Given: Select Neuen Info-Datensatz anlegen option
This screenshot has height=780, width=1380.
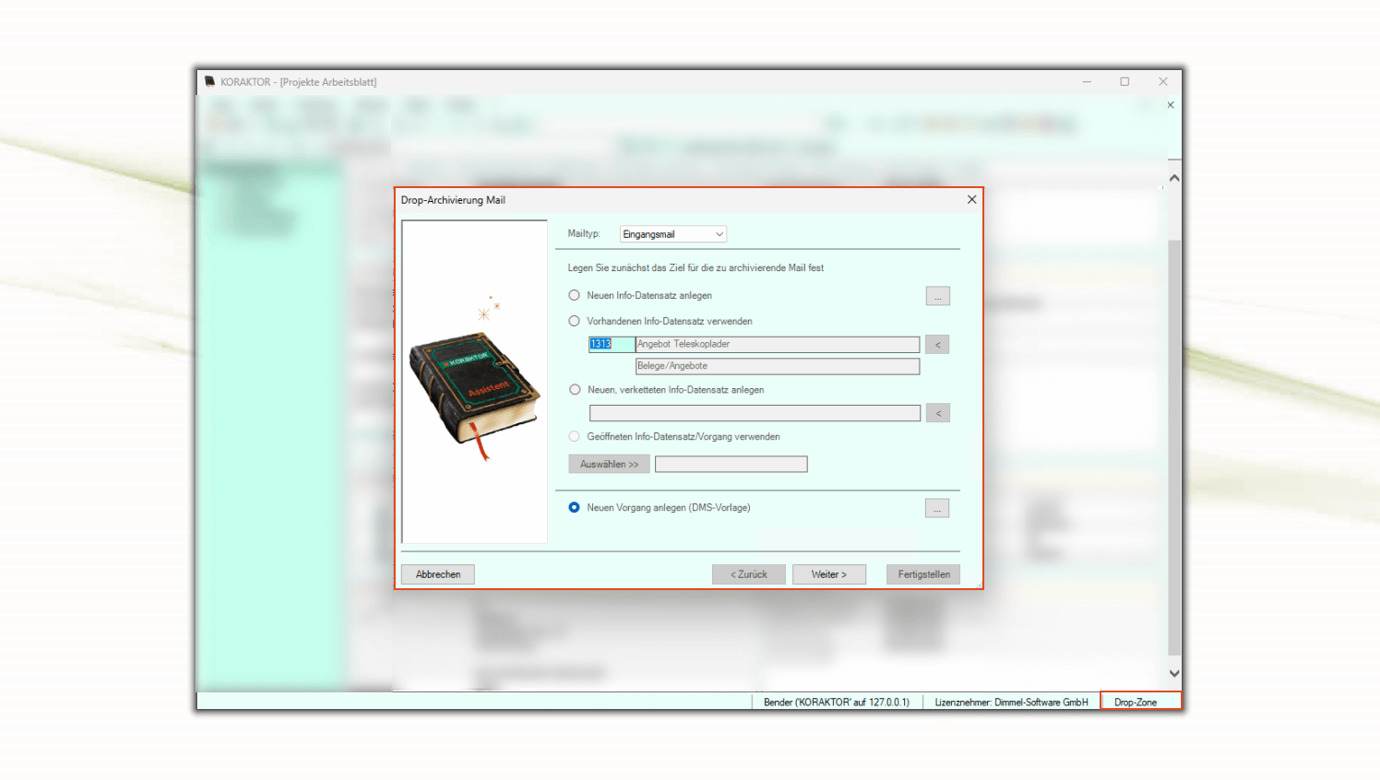Looking at the screenshot, I should tap(574, 296).
